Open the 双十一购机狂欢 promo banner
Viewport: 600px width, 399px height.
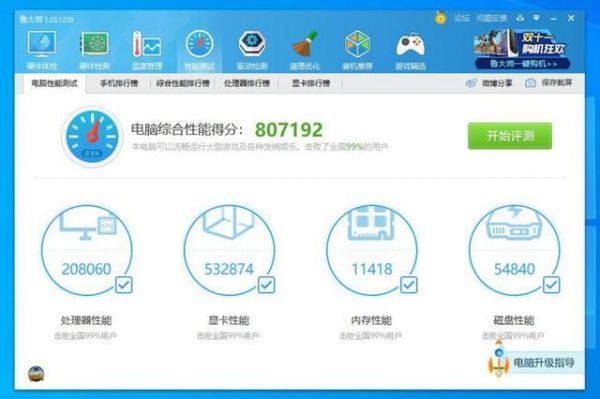[522, 49]
